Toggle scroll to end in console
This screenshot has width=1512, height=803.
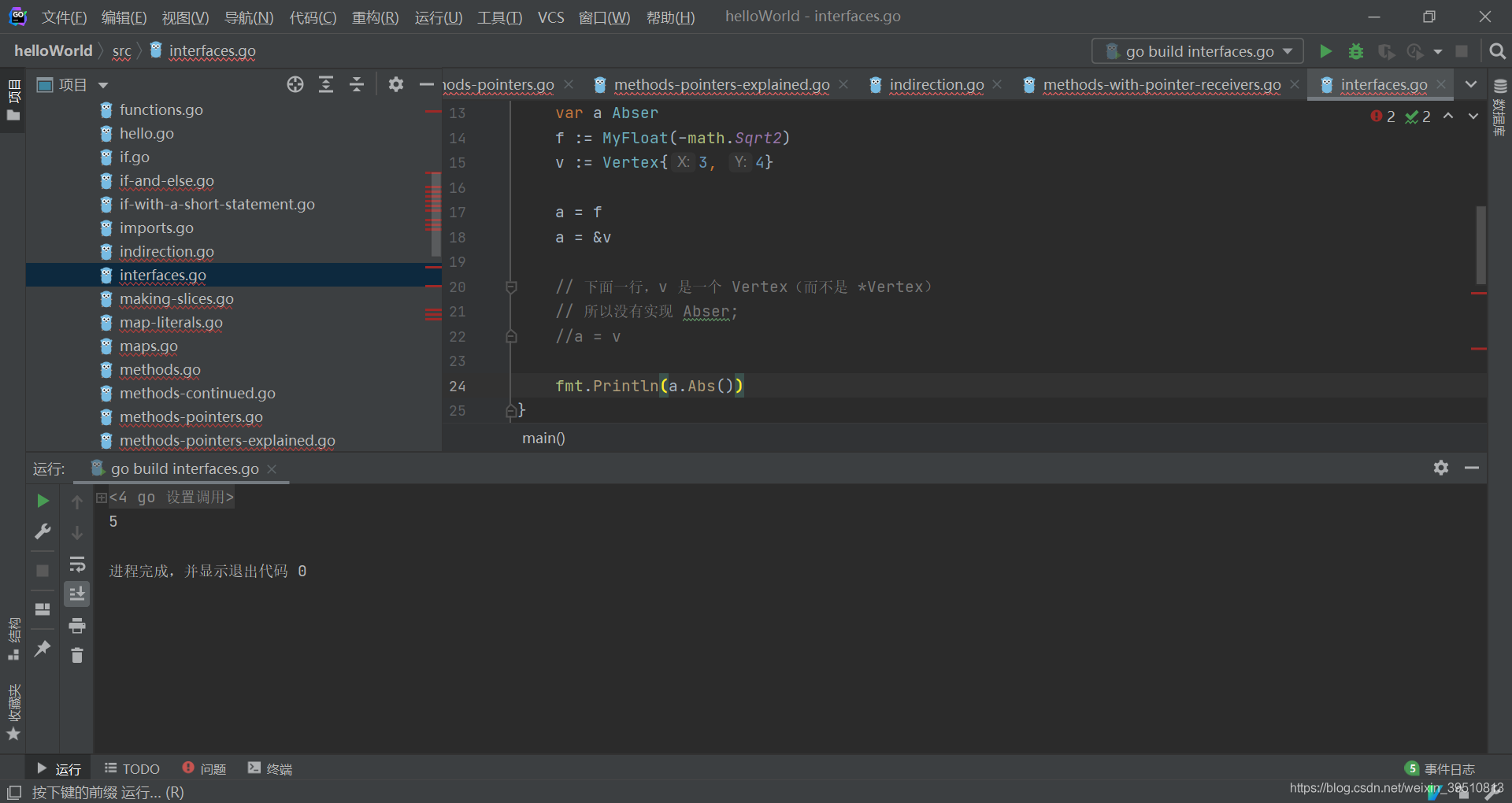(x=77, y=594)
